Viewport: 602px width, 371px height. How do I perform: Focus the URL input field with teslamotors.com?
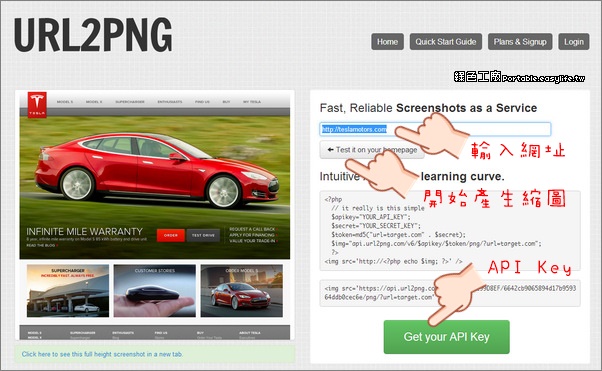tap(435, 129)
